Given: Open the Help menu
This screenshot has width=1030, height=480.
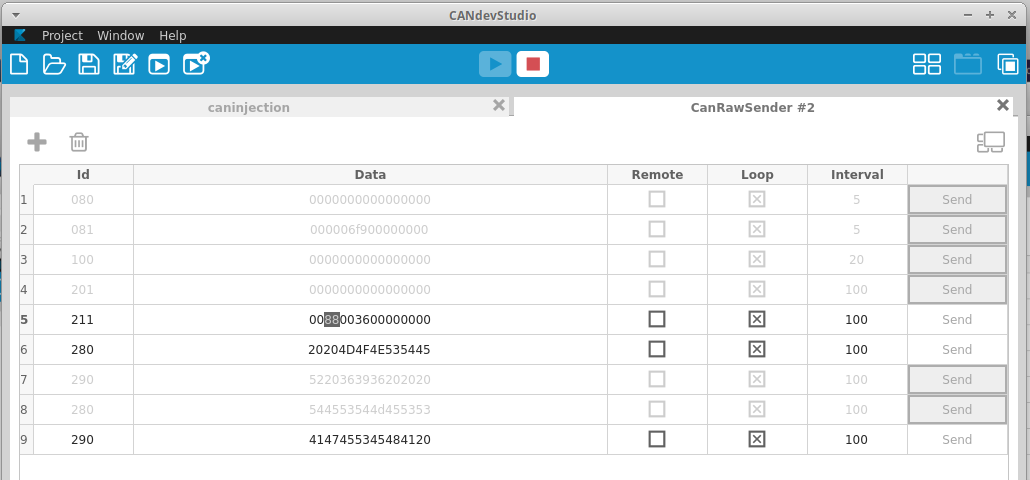Looking at the screenshot, I should click(x=173, y=35).
